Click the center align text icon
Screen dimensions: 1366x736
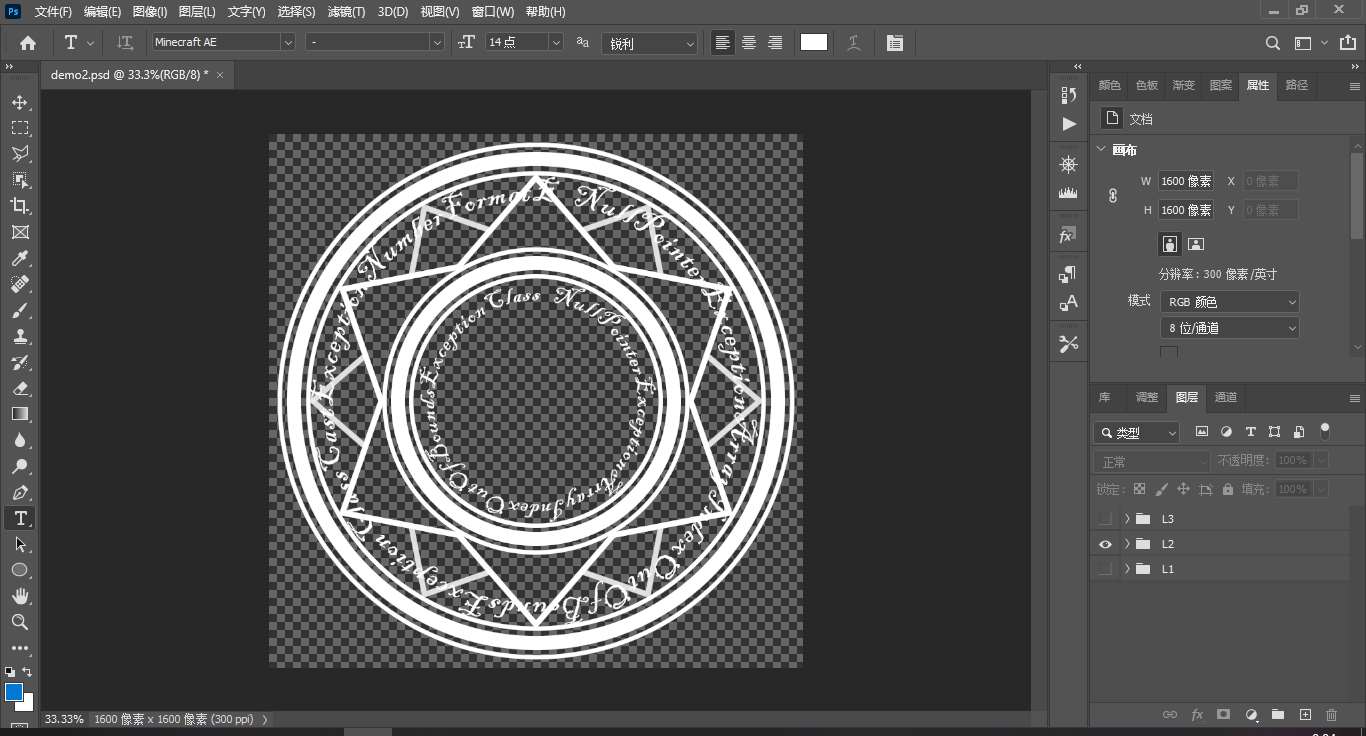tap(748, 43)
